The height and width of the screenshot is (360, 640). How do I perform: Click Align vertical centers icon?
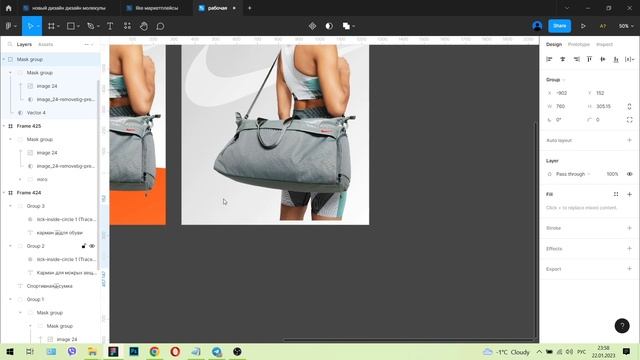(x=603, y=59)
